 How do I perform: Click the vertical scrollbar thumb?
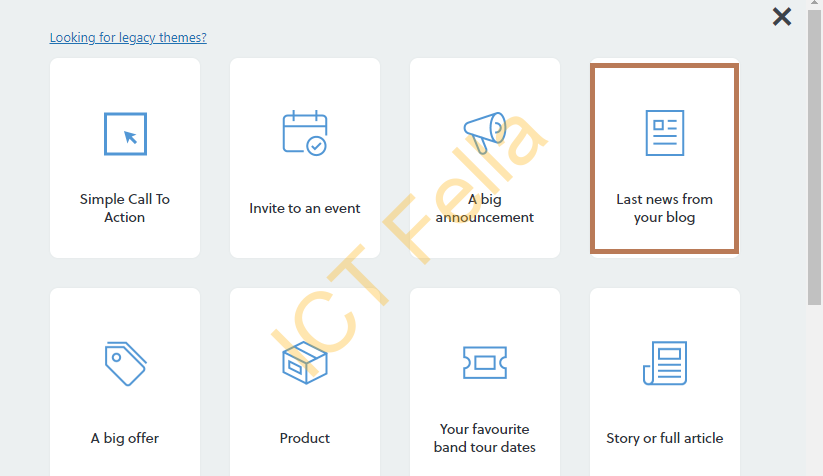pos(814,156)
